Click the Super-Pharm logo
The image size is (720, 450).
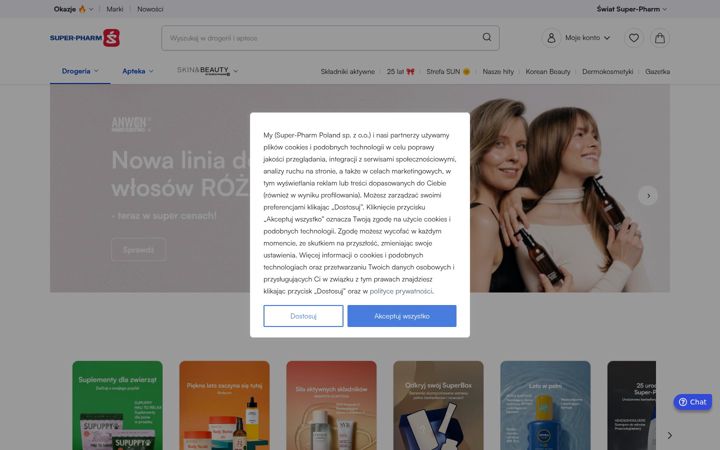coord(84,38)
